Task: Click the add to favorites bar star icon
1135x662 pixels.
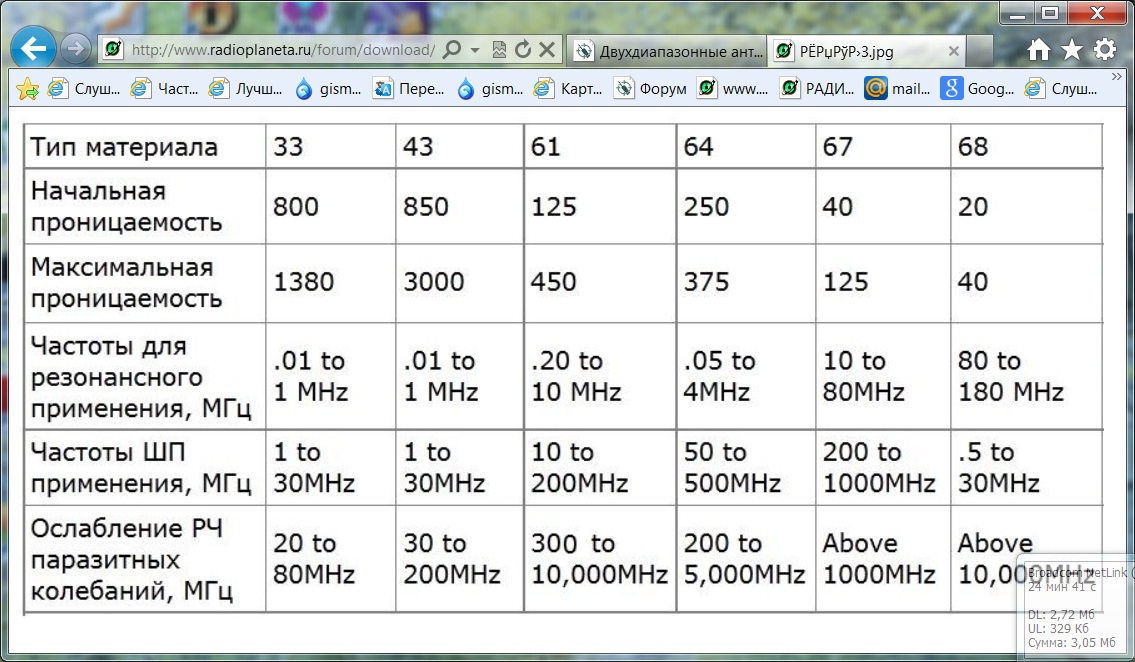Action: pos(28,89)
